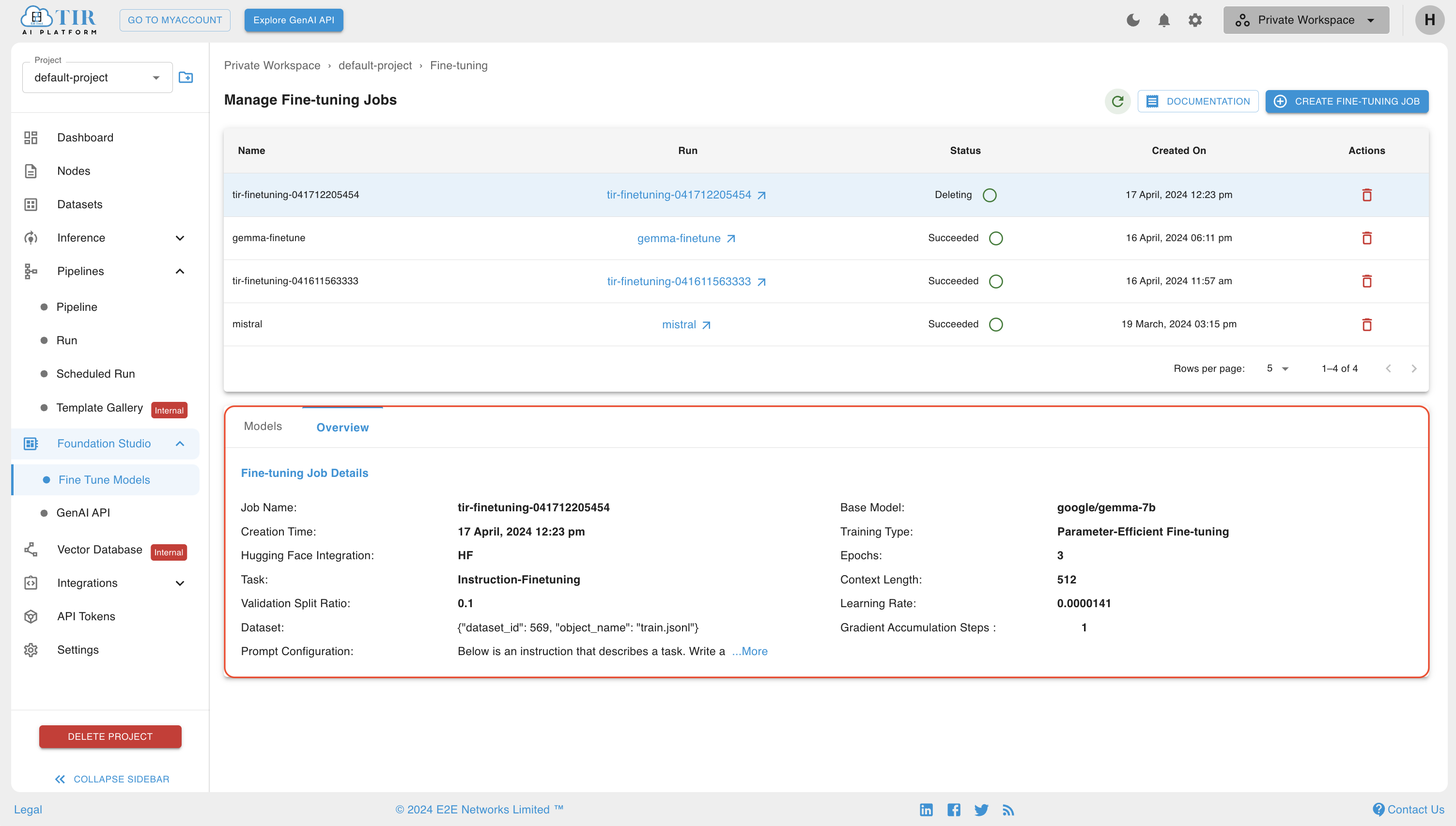Open tir-finetuning-041611563333 run link
Viewport: 1456px width, 826px height.
click(686, 281)
